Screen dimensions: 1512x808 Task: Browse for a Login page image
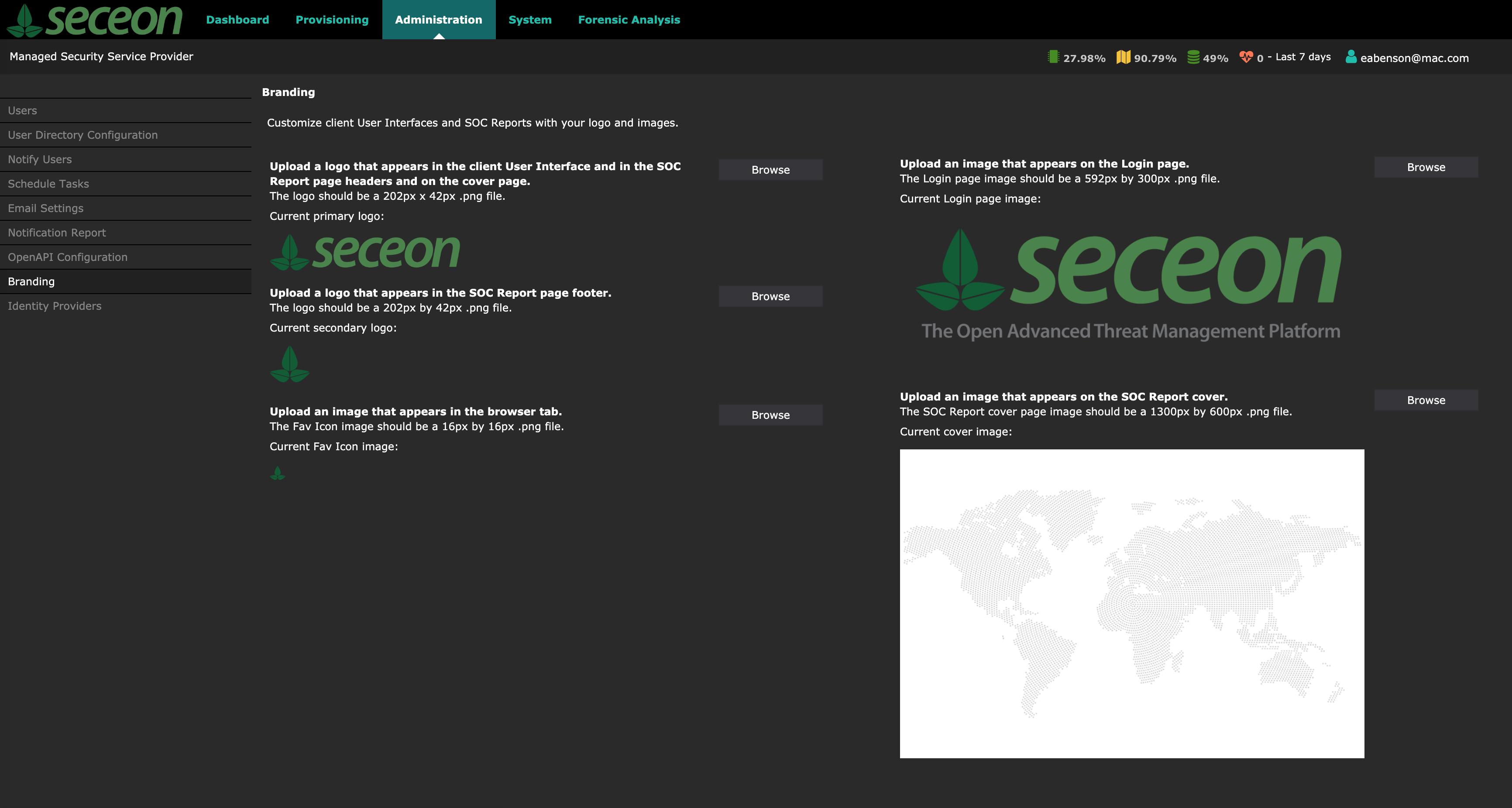pyautogui.click(x=1426, y=167)
